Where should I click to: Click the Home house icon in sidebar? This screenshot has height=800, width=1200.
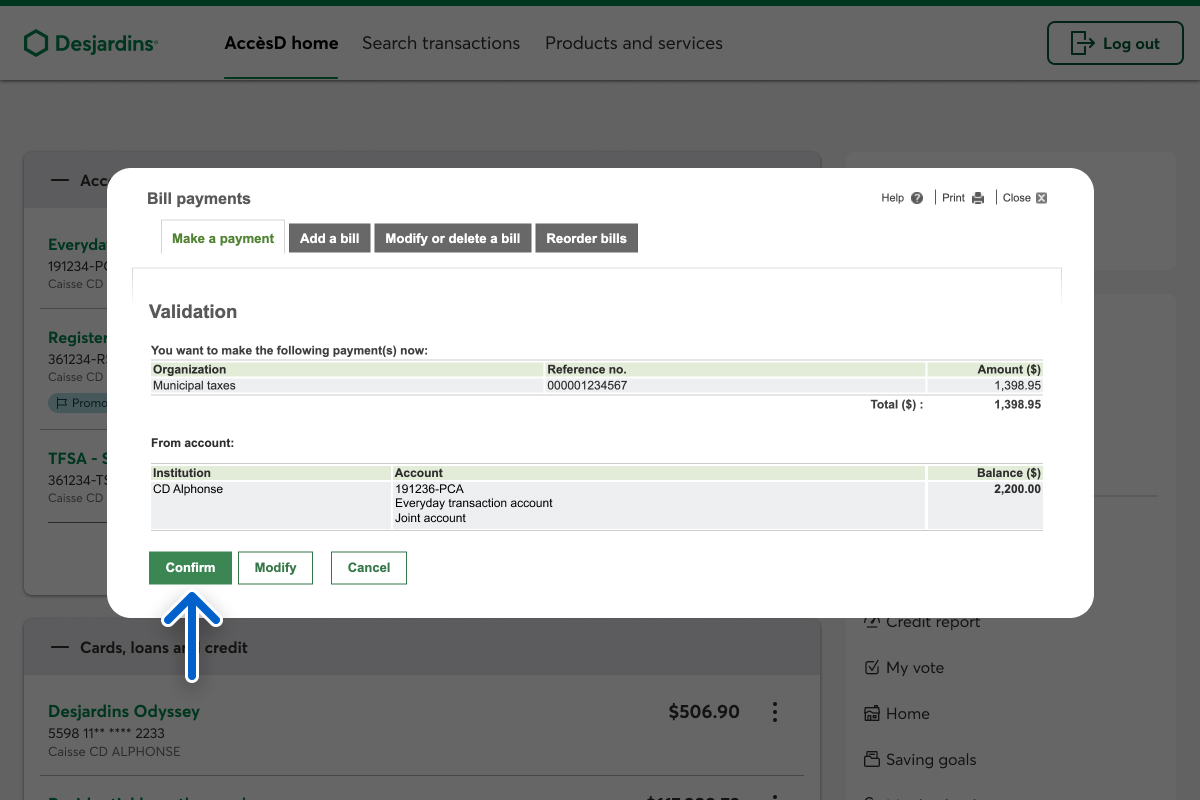point(871,714)
